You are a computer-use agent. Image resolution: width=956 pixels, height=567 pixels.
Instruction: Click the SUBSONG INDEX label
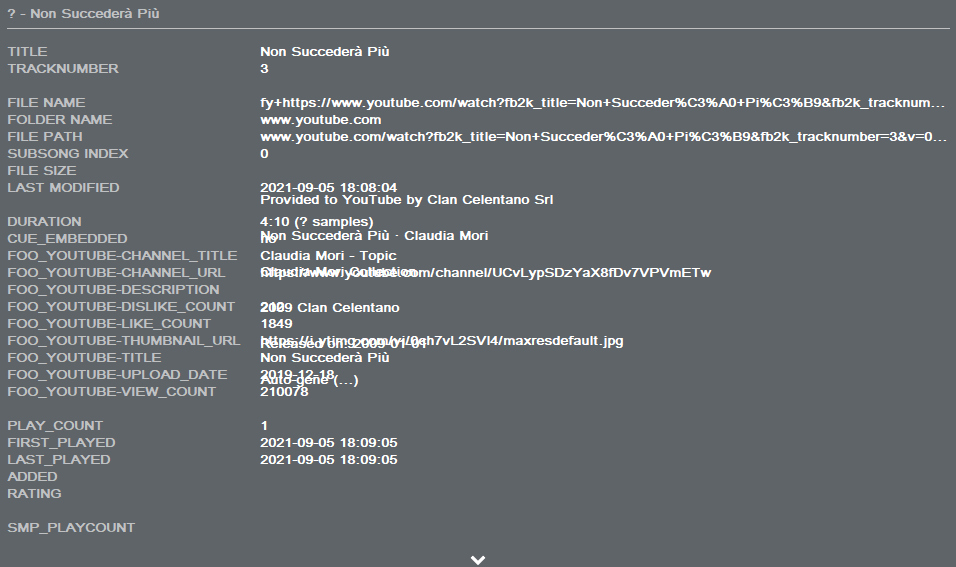coord(68,153)
